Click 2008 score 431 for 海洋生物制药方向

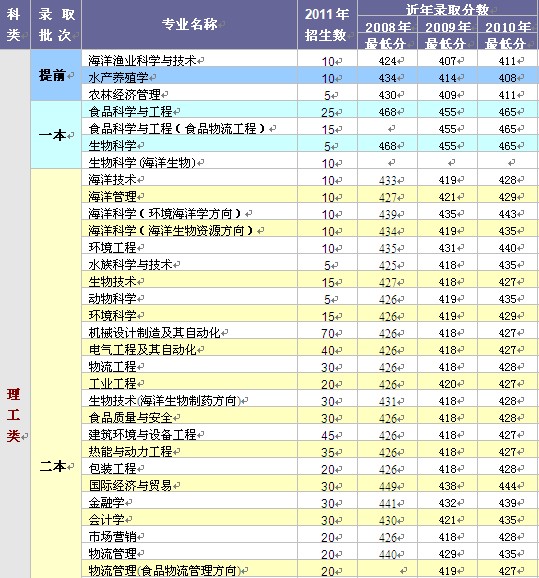click(x=387, y=401)
